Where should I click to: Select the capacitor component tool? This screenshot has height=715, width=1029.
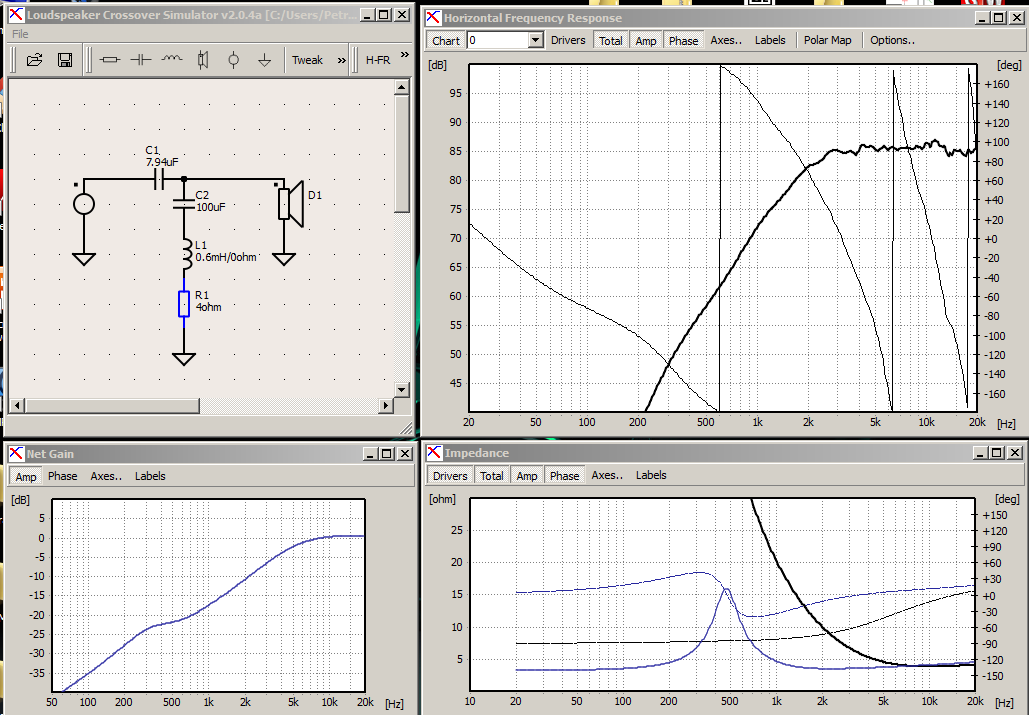click(140, 60)
